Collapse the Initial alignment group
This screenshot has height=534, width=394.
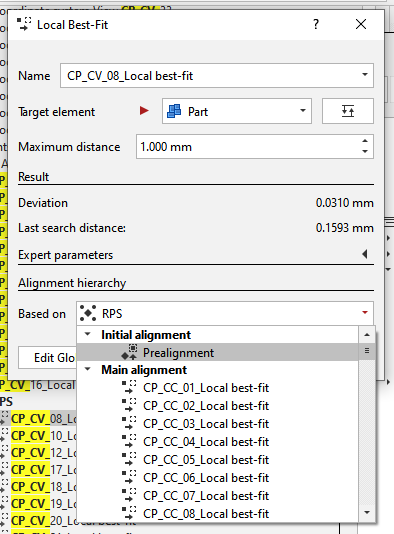[88, 334]
